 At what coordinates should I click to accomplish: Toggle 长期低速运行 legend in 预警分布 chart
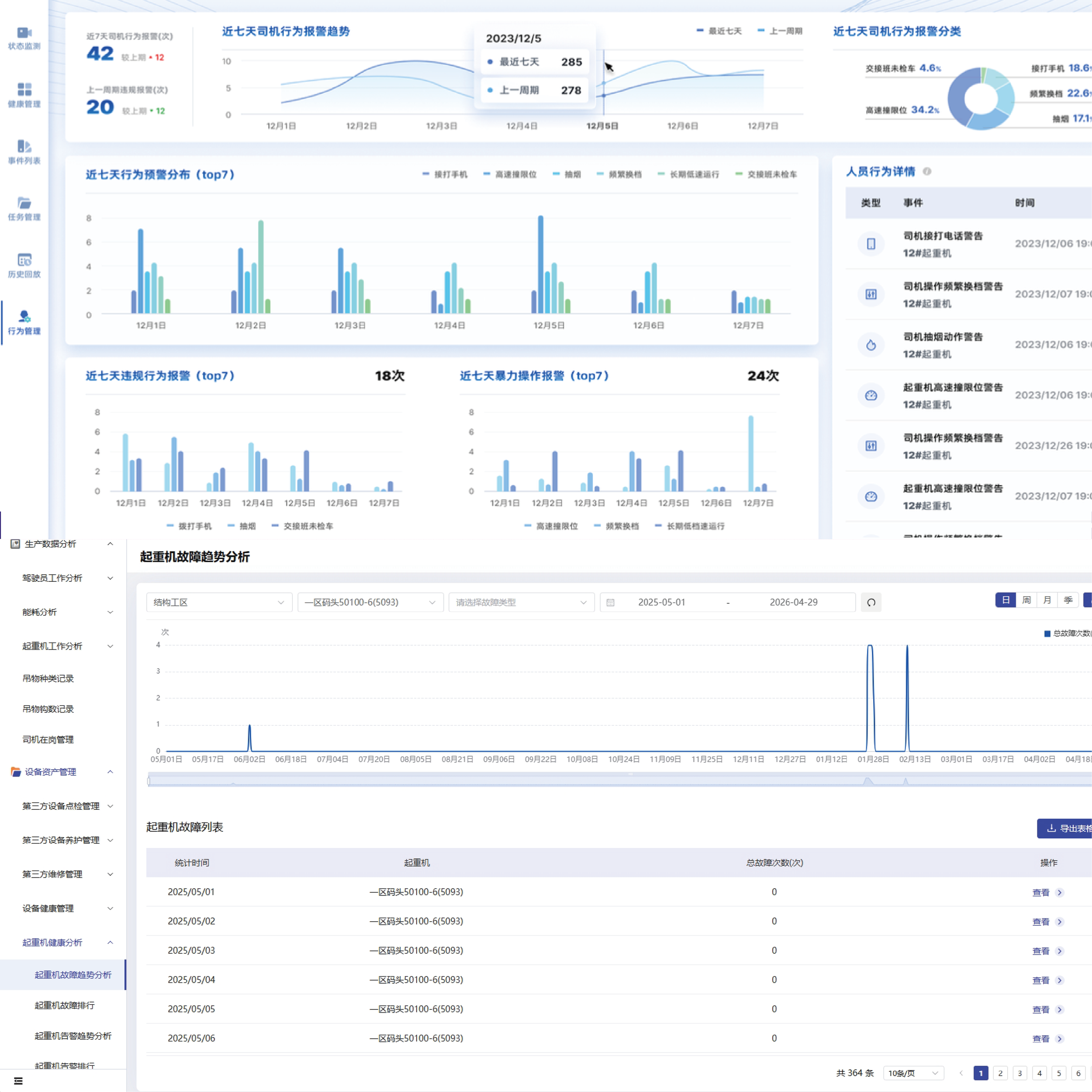click(688, 174)
